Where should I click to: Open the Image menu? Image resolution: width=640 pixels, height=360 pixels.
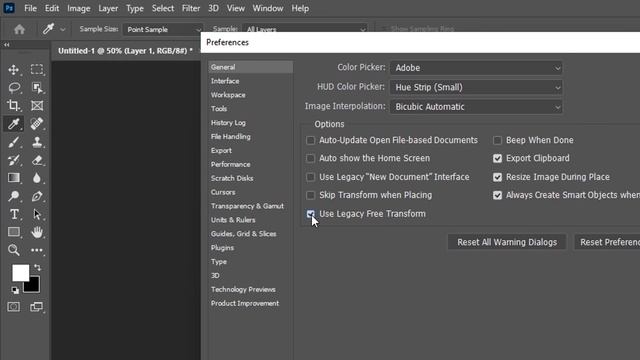tap(79, 8)
